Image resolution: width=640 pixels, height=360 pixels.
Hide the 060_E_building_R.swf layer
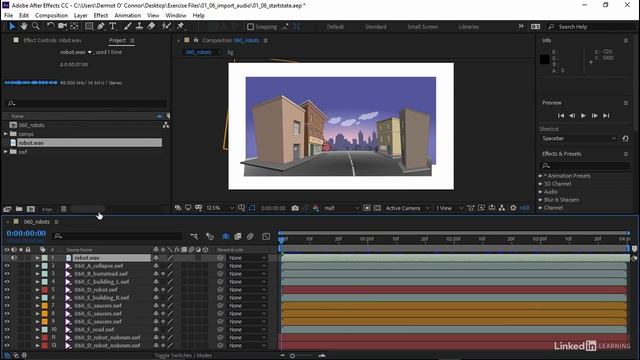point(7,298)
